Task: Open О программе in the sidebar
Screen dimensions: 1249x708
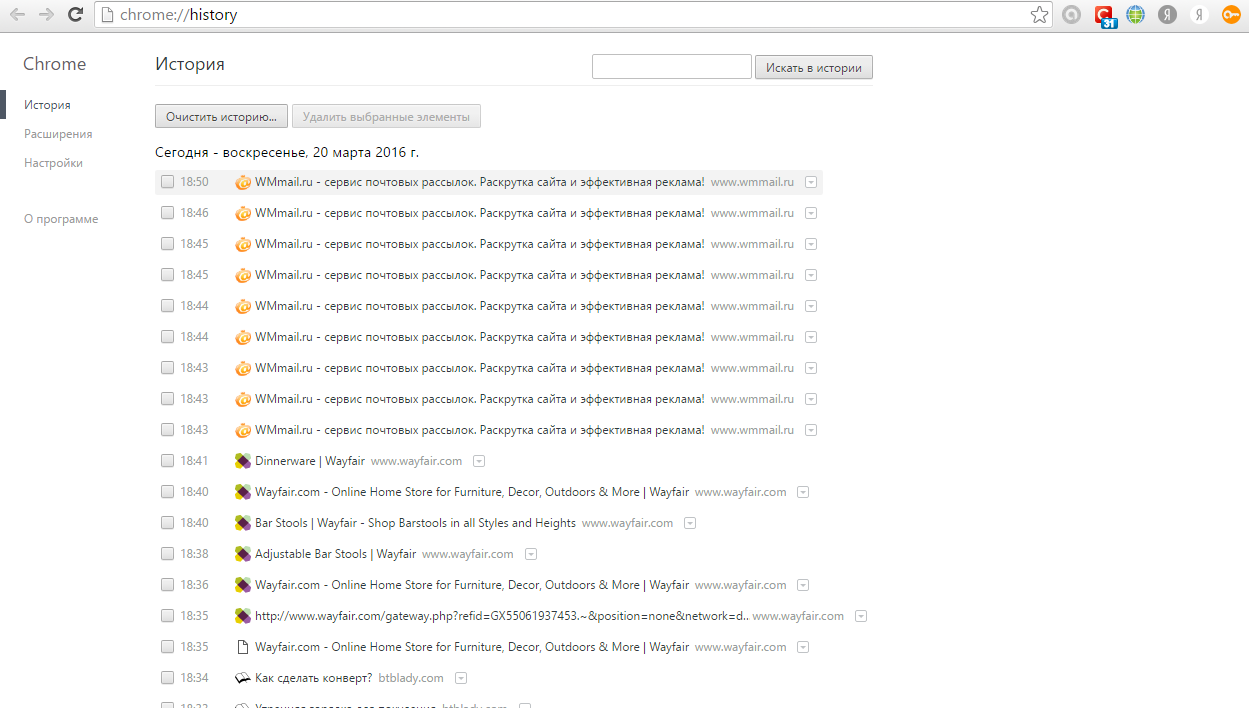Action: [x=61, y=219]
